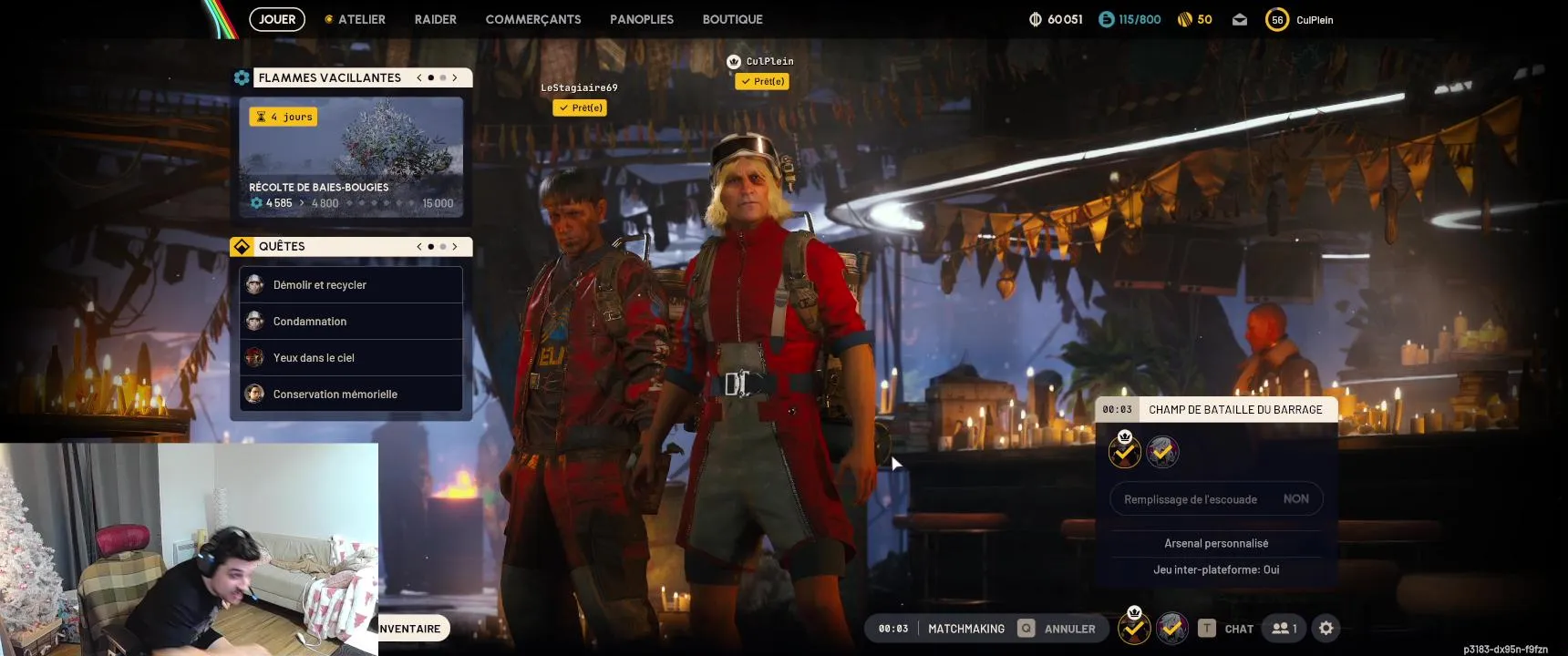Open the CHAT panel
1568x656 pixels.
(1239, 629)
